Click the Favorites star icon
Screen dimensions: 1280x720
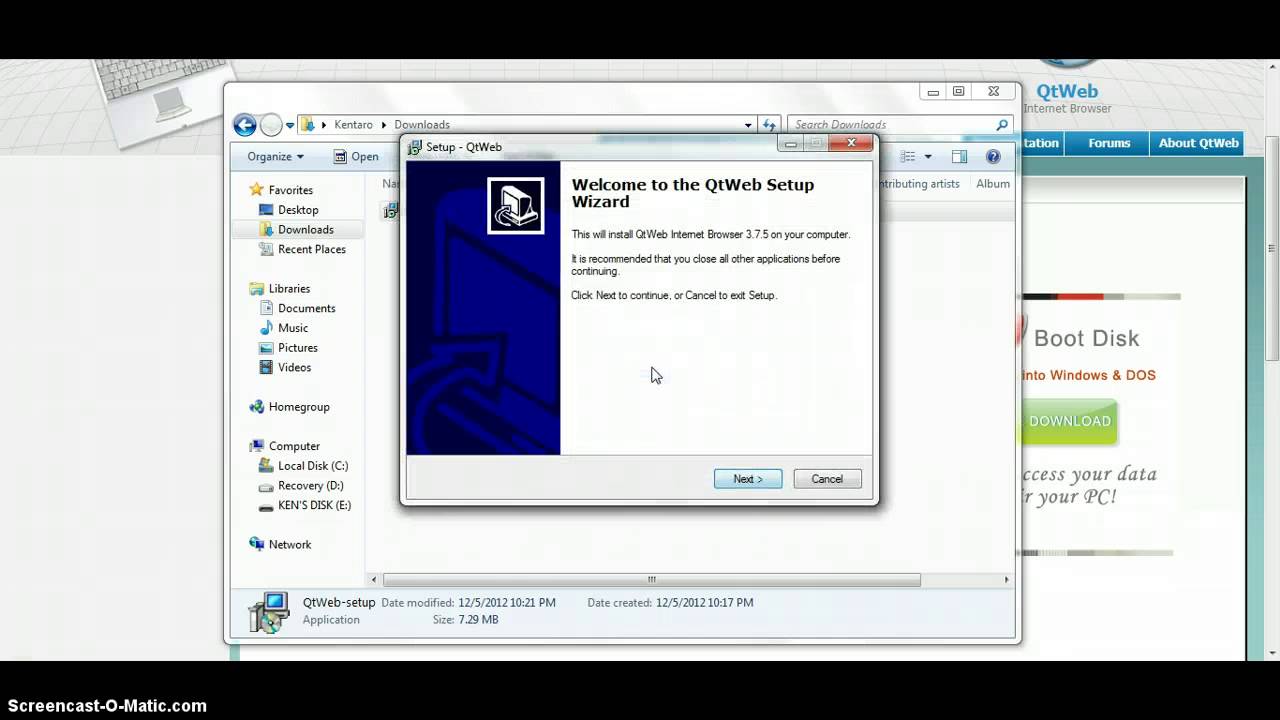coord(257,190)
